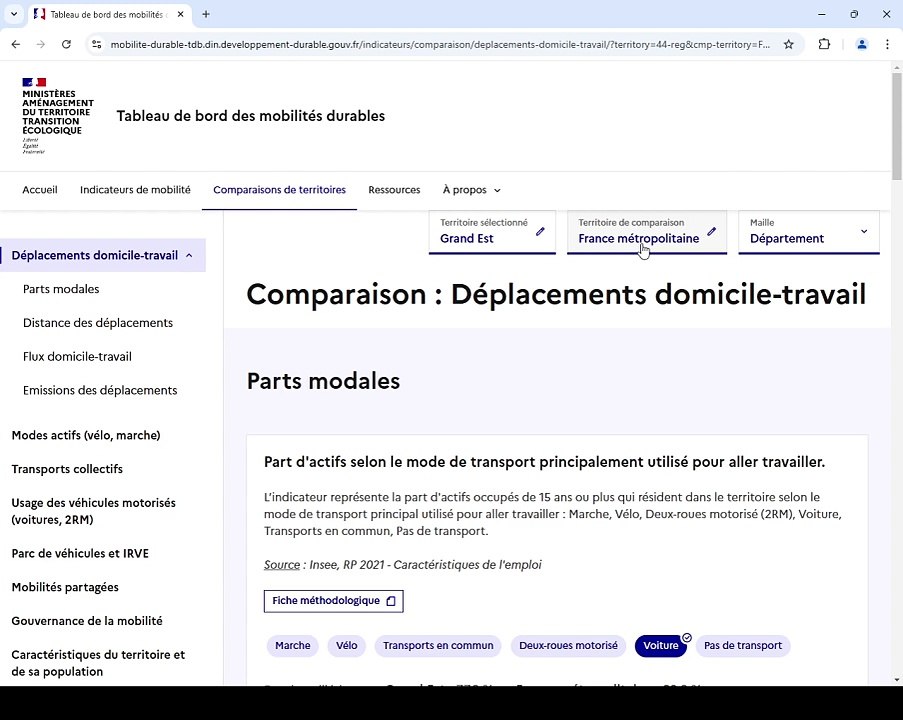Viewport: 903px width, 720px height.
Task: Toggle the selected Voiture chip
Action: (661, 646)
